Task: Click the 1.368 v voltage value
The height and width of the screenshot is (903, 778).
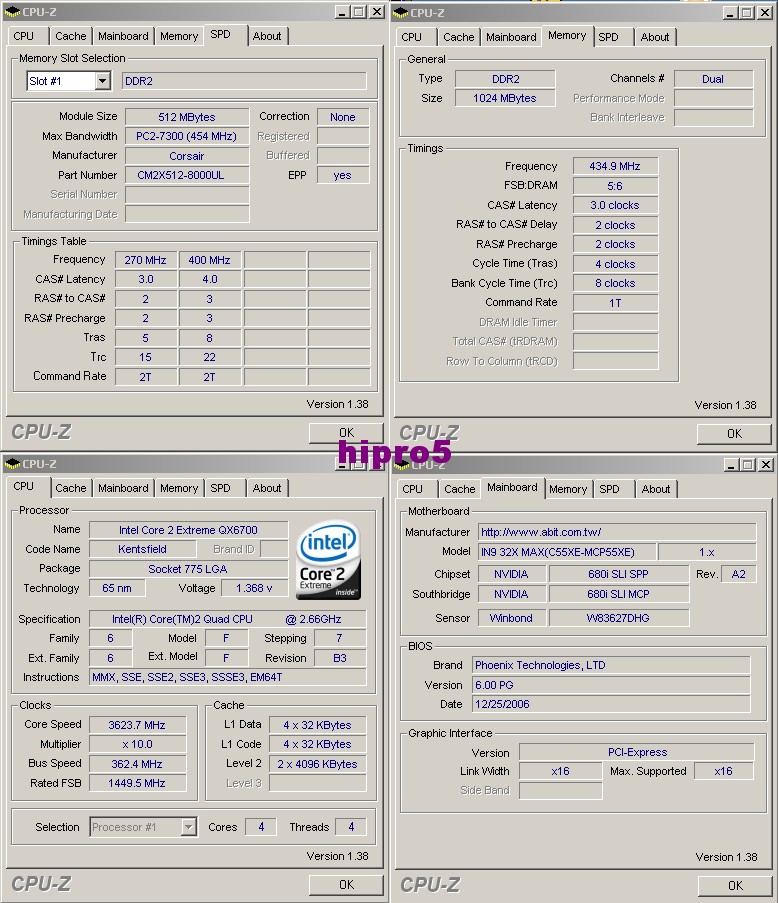Action: (x=255, y=589)
